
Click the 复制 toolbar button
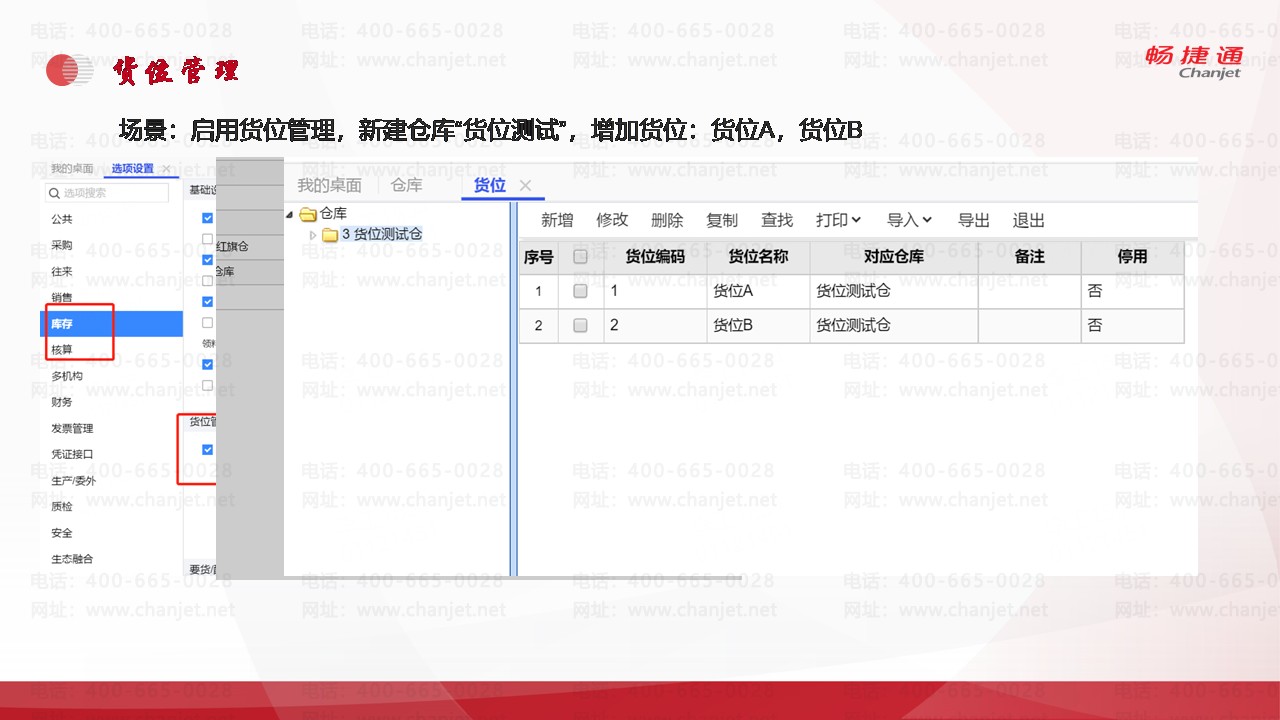722,220
